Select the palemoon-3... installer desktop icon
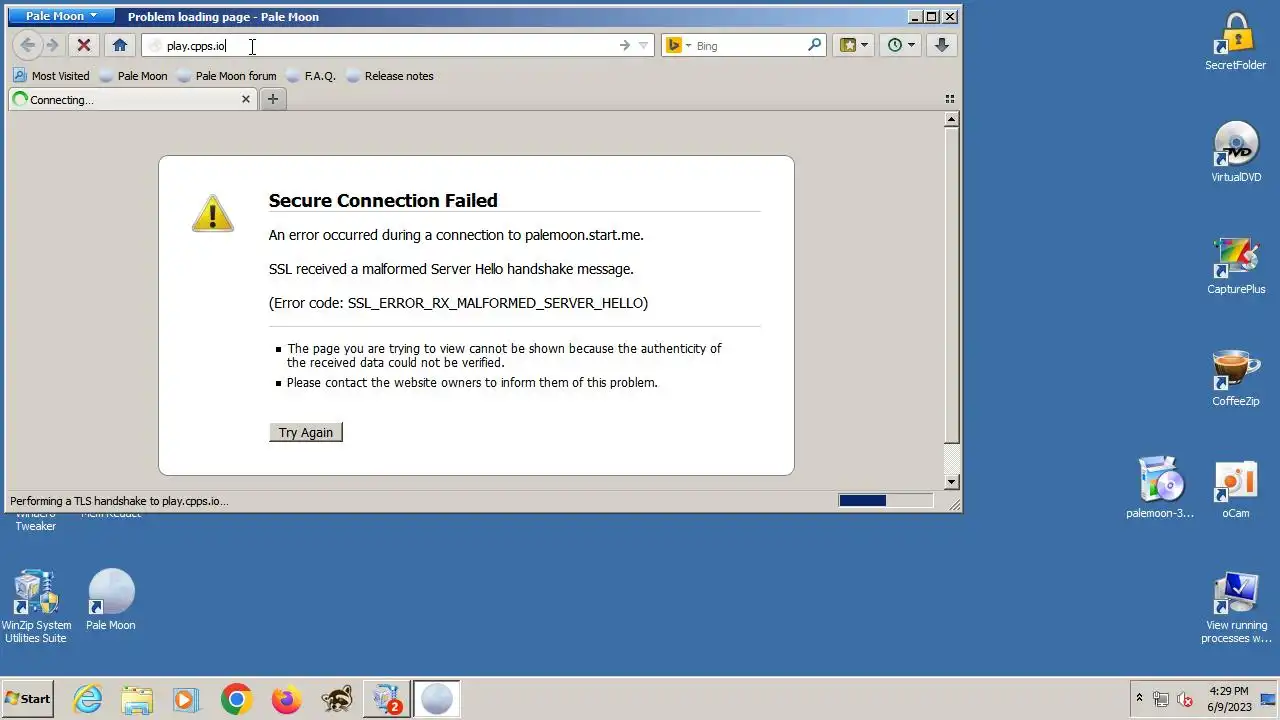 1160,489
